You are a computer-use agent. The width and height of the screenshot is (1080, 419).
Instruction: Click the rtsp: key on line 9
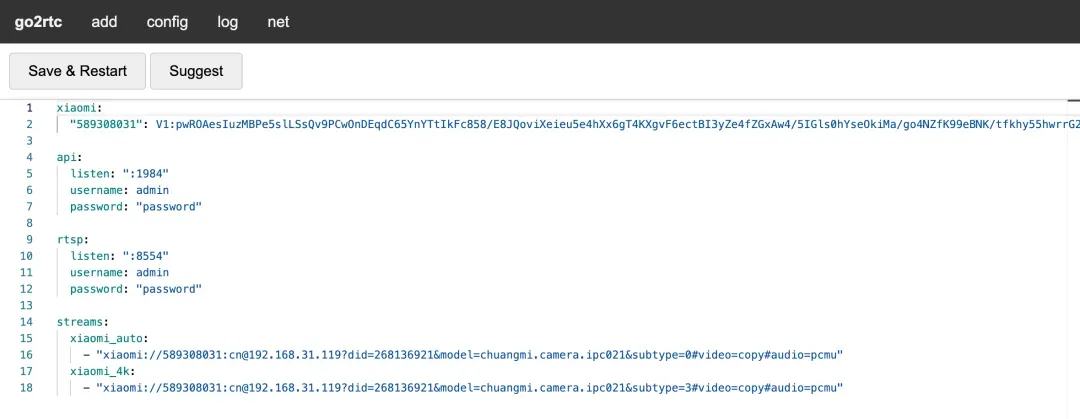(72, 240)
